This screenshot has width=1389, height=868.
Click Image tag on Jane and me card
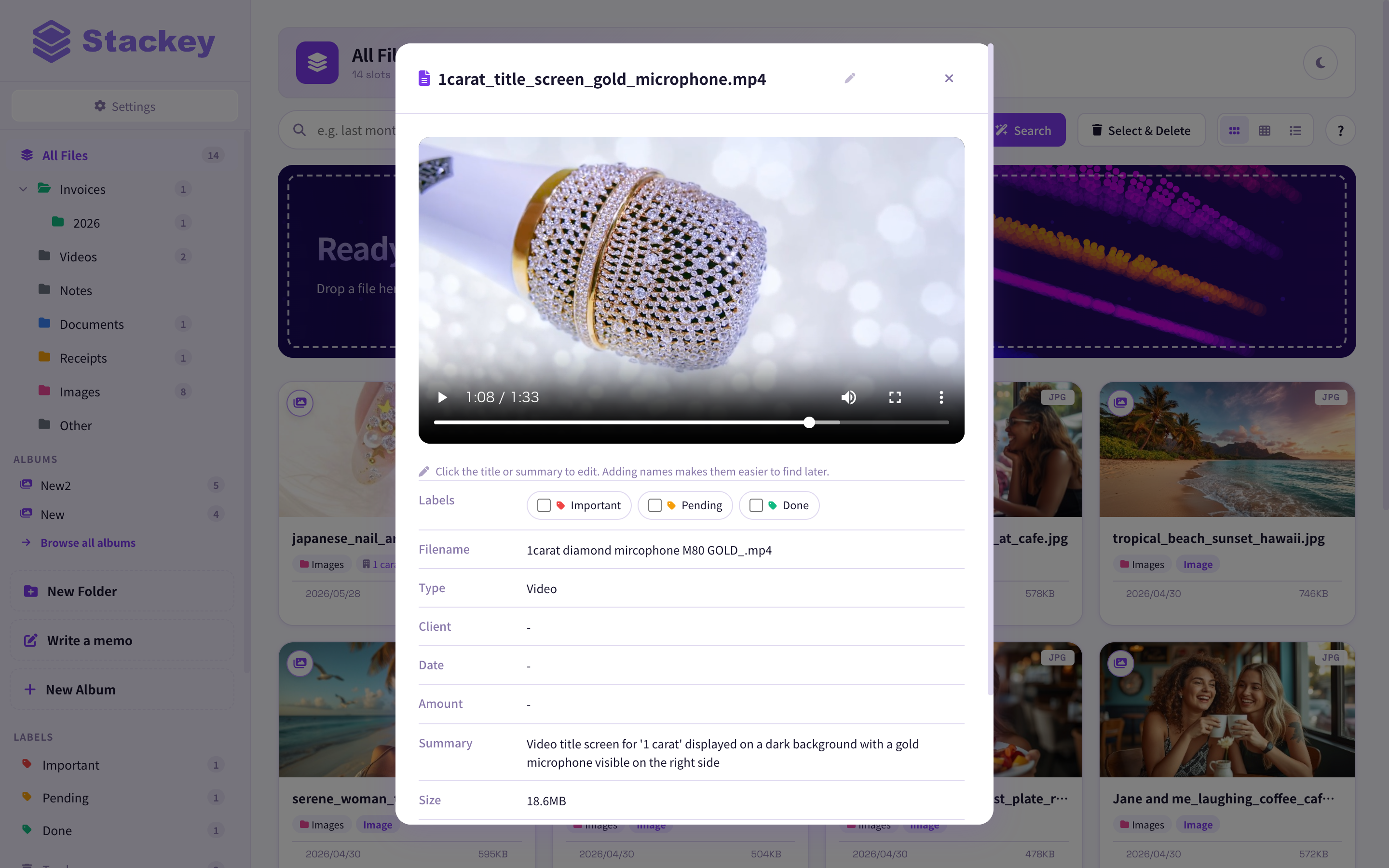click(x=1198, y=825)
